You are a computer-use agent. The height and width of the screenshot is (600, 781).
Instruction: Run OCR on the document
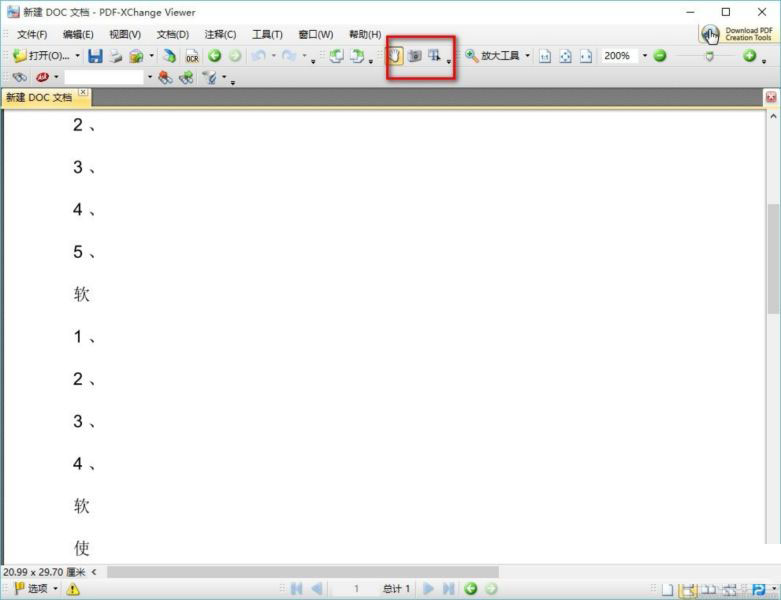click(192, 56)
